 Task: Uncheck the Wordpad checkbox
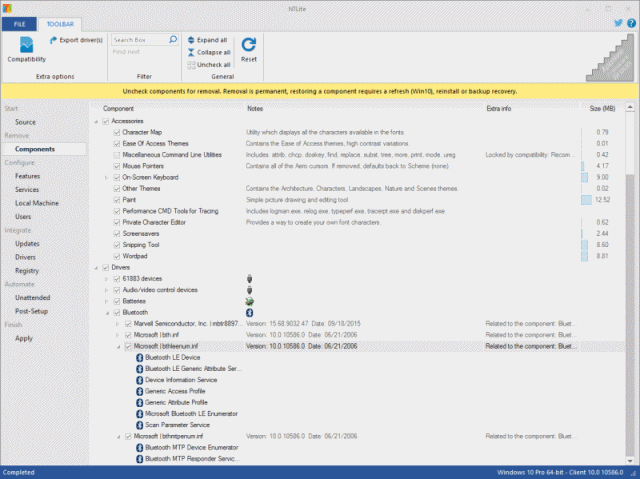[117, 256]
